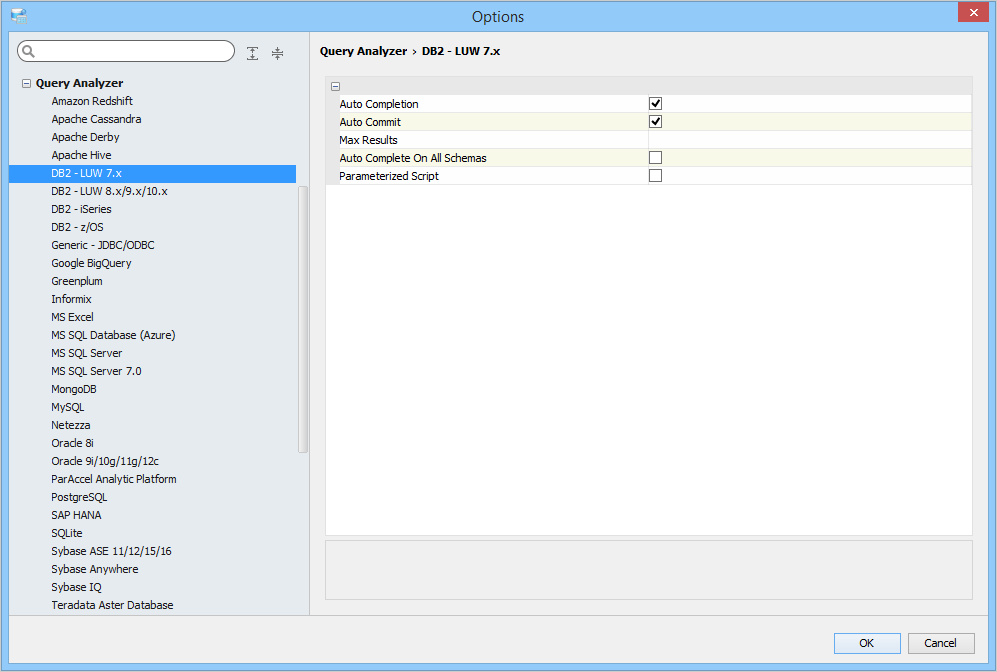Select DB2 - iSeries in the tree

(x=81, y=209)
